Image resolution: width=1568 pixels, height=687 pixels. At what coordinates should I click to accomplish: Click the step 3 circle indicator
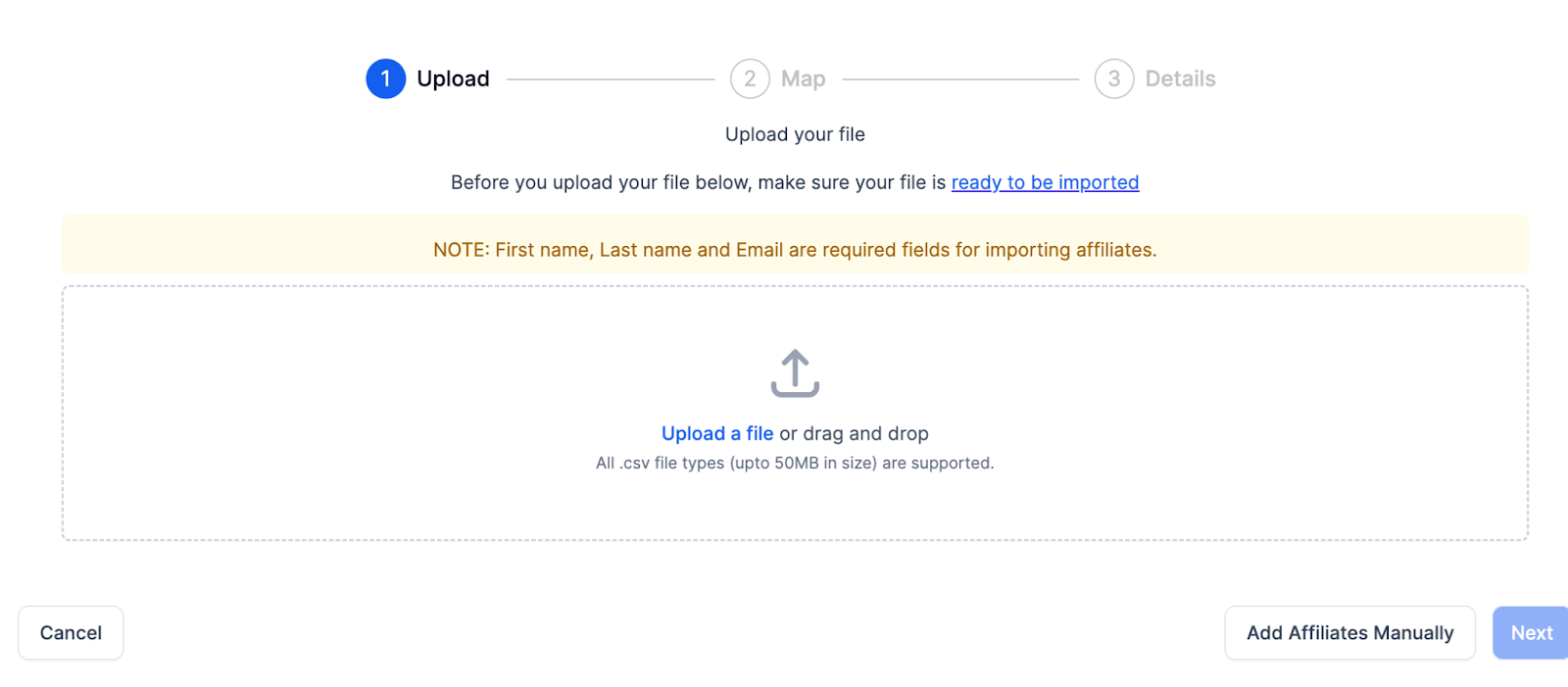click(x=1114, y=78)
